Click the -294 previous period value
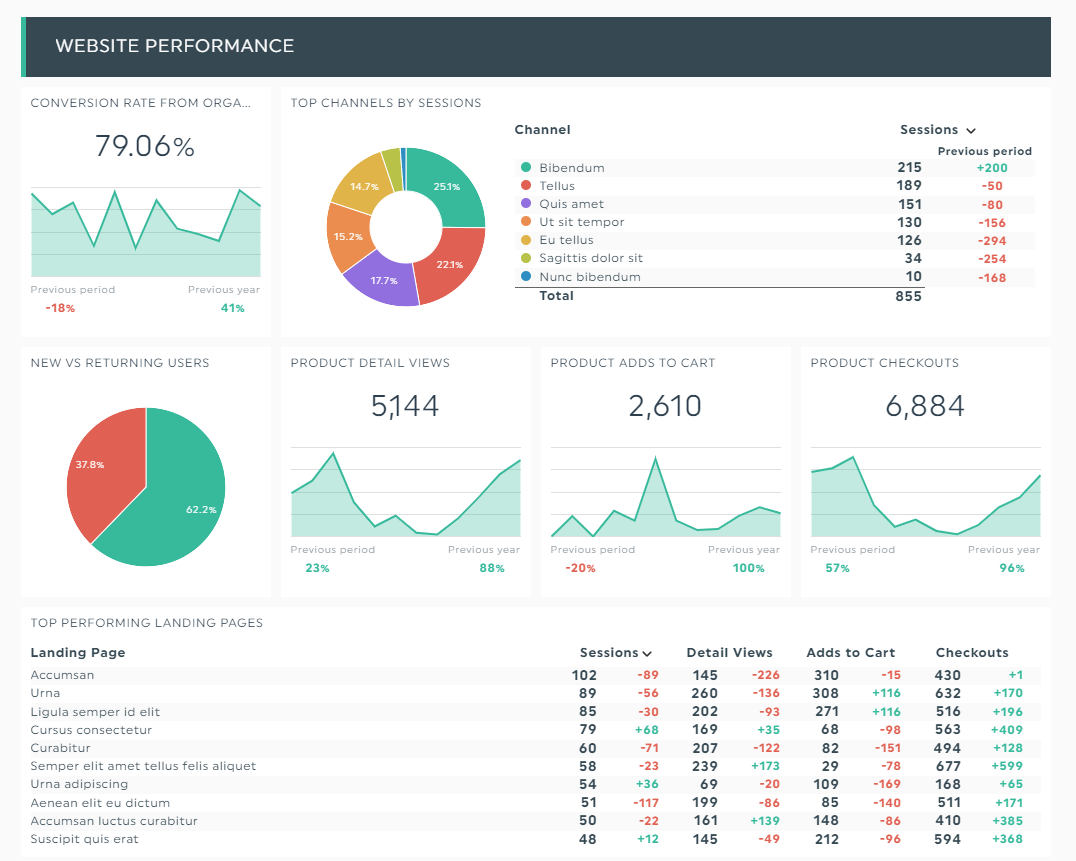1076x861 pixels. click(992, 241)
